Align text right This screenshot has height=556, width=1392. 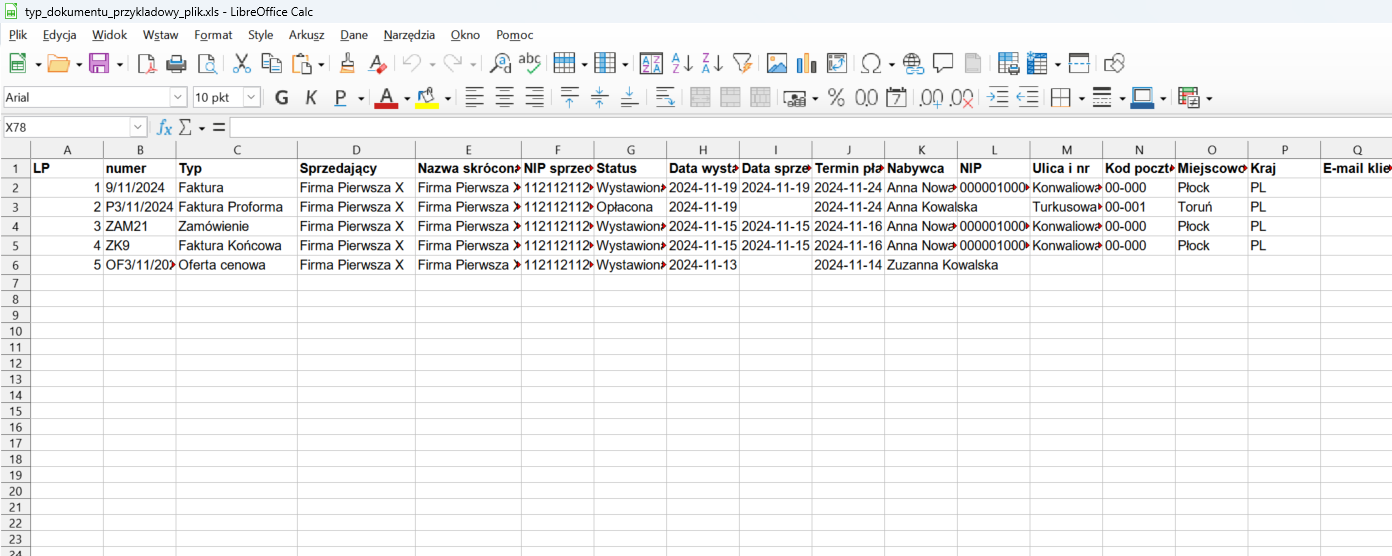(535, 98)
